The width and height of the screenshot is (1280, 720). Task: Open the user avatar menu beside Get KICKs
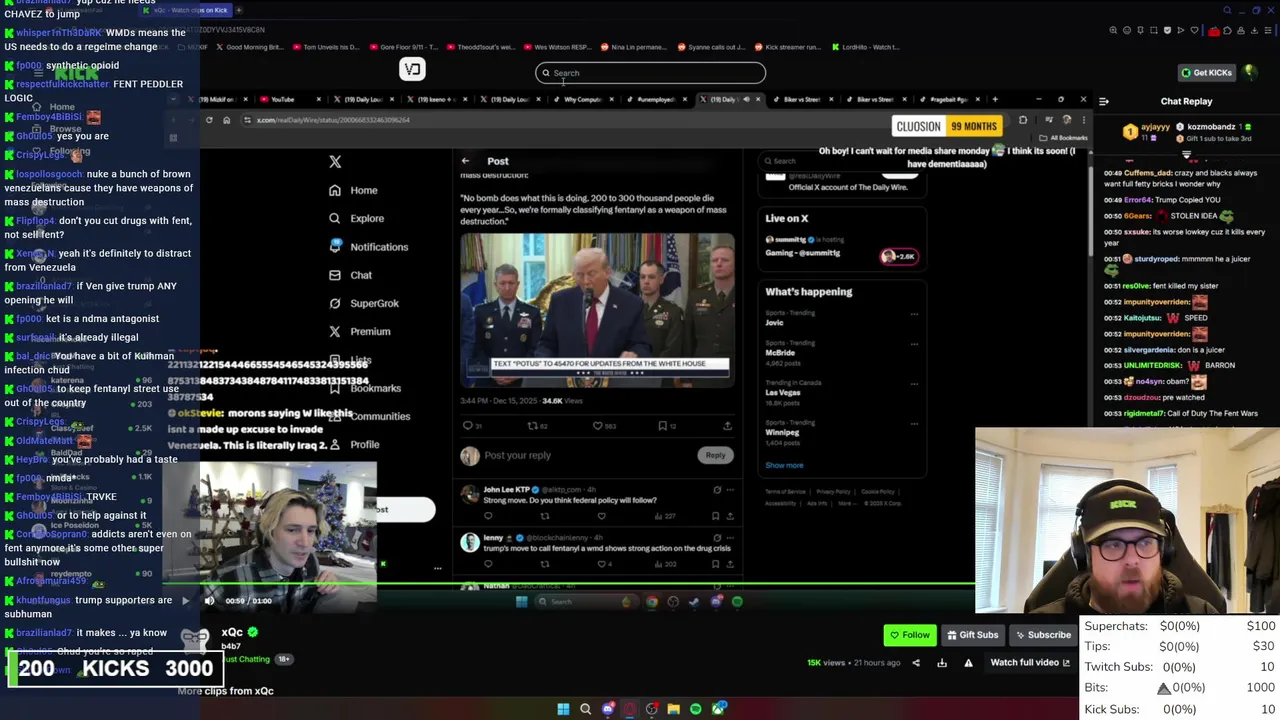click(1249, 72)
